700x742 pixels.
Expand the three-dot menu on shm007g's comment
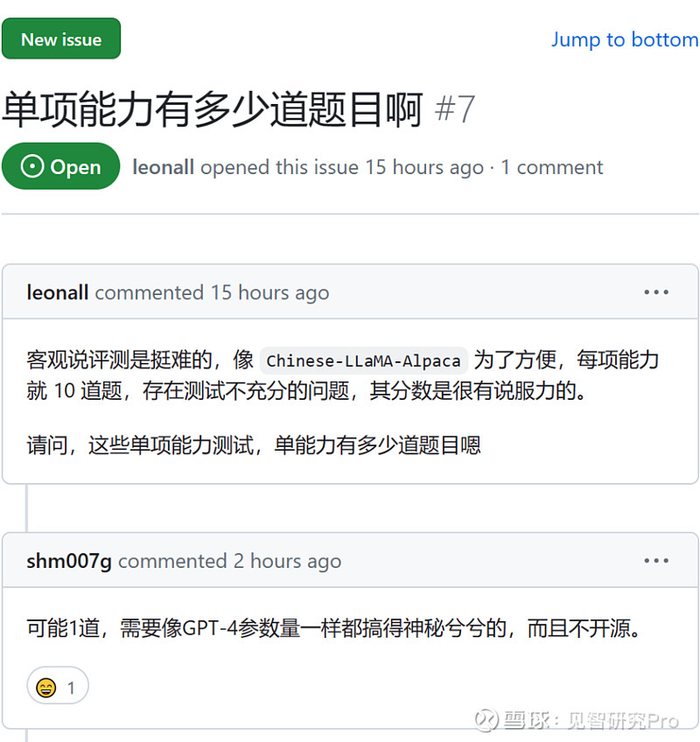pyautogui.click(x=656, y=561)
